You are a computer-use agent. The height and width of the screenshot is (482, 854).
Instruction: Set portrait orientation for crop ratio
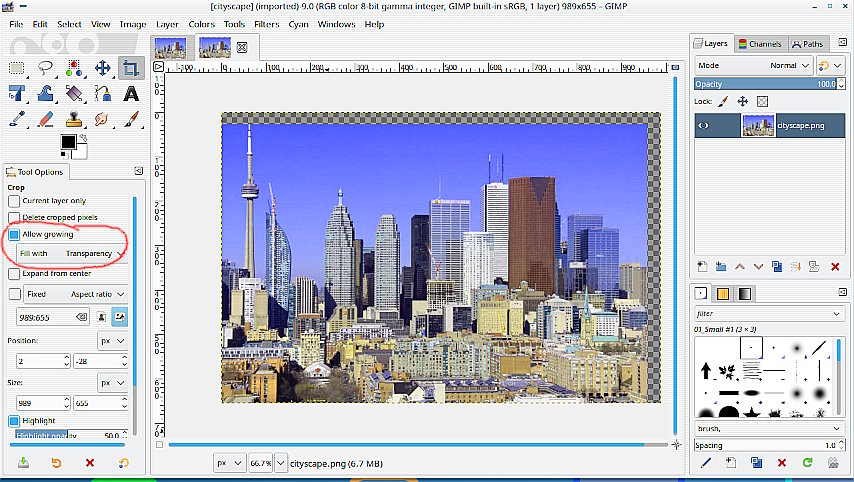[101, 317]
